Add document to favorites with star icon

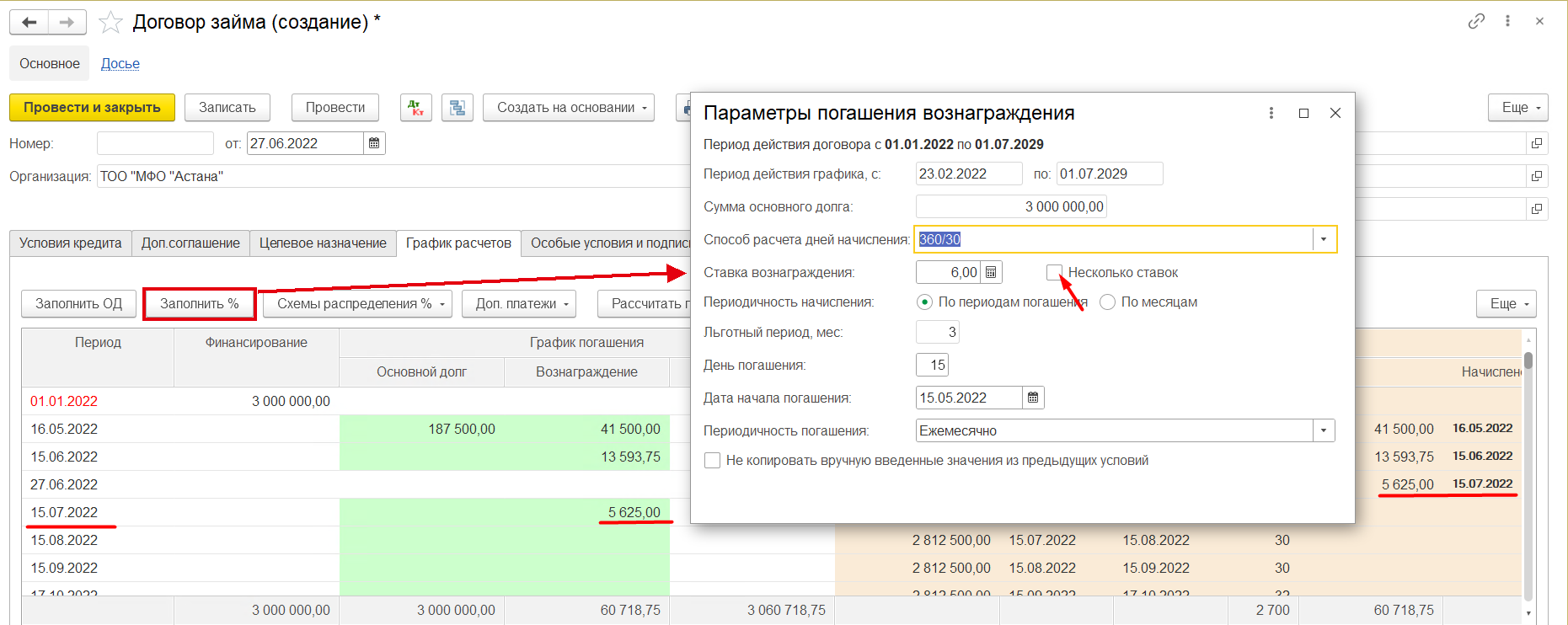[x=110, y=22]
